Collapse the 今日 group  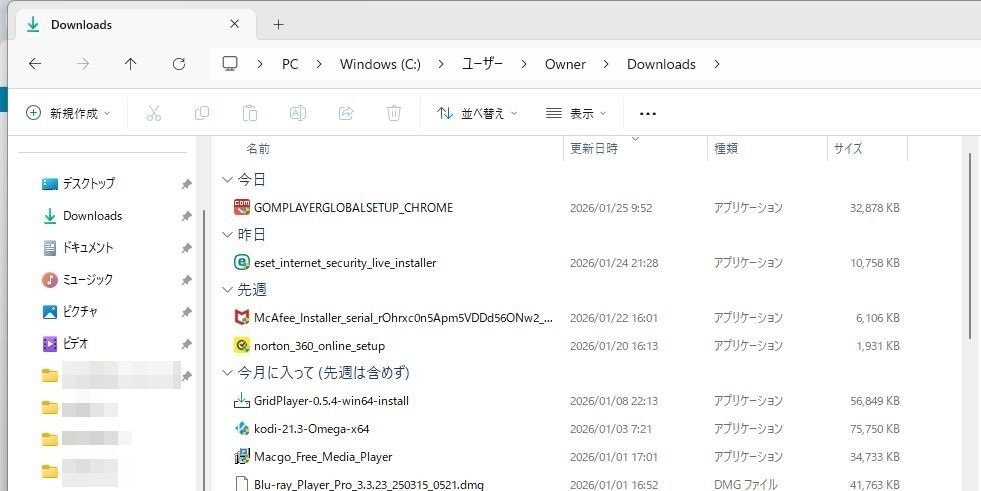227,180
